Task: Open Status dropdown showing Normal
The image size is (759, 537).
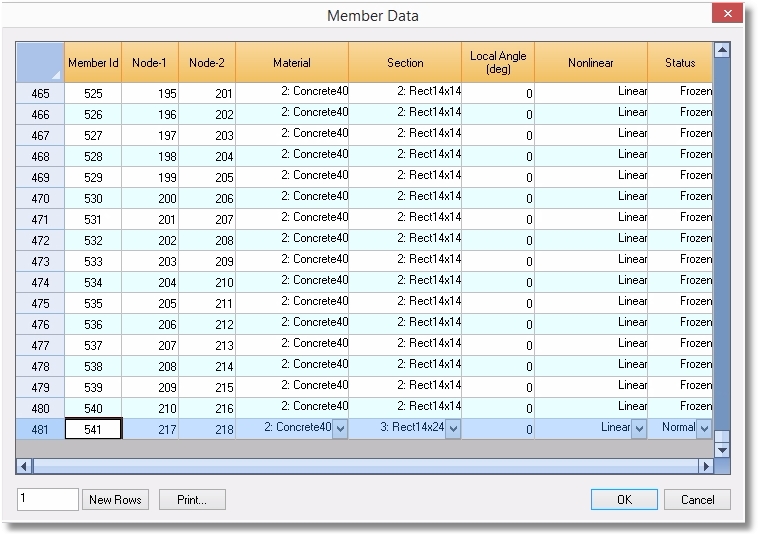Action: click(703, 429)
